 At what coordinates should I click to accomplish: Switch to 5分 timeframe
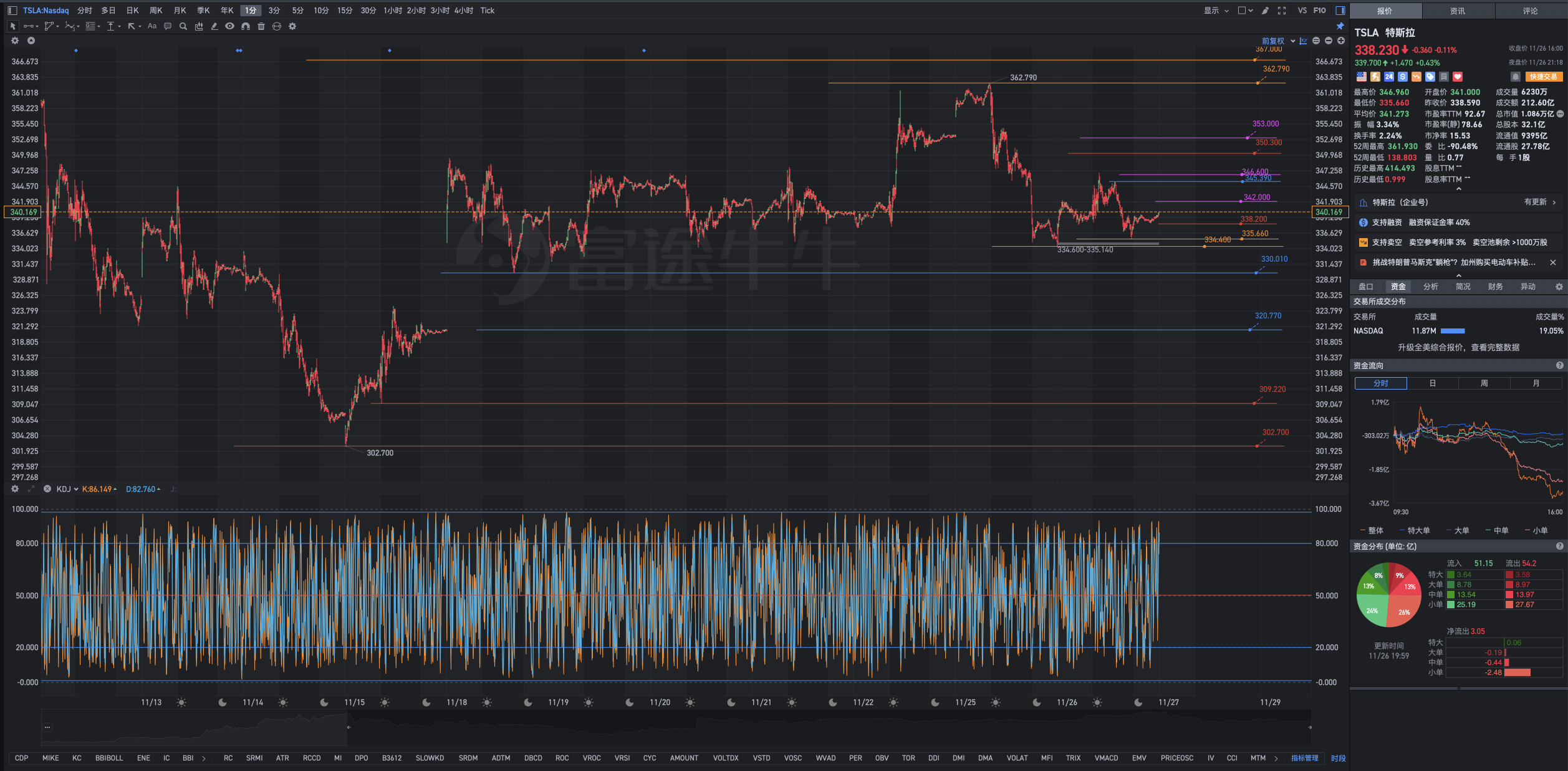[x=298, y=11]
